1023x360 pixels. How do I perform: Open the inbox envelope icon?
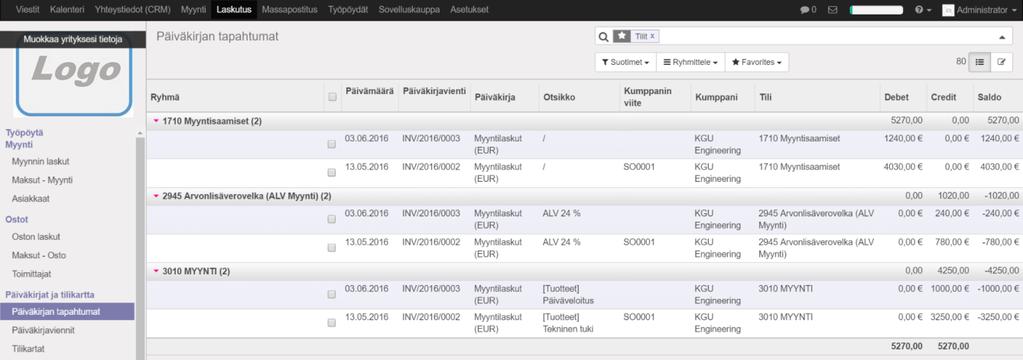pyautogui.click(x=832, y=10)
